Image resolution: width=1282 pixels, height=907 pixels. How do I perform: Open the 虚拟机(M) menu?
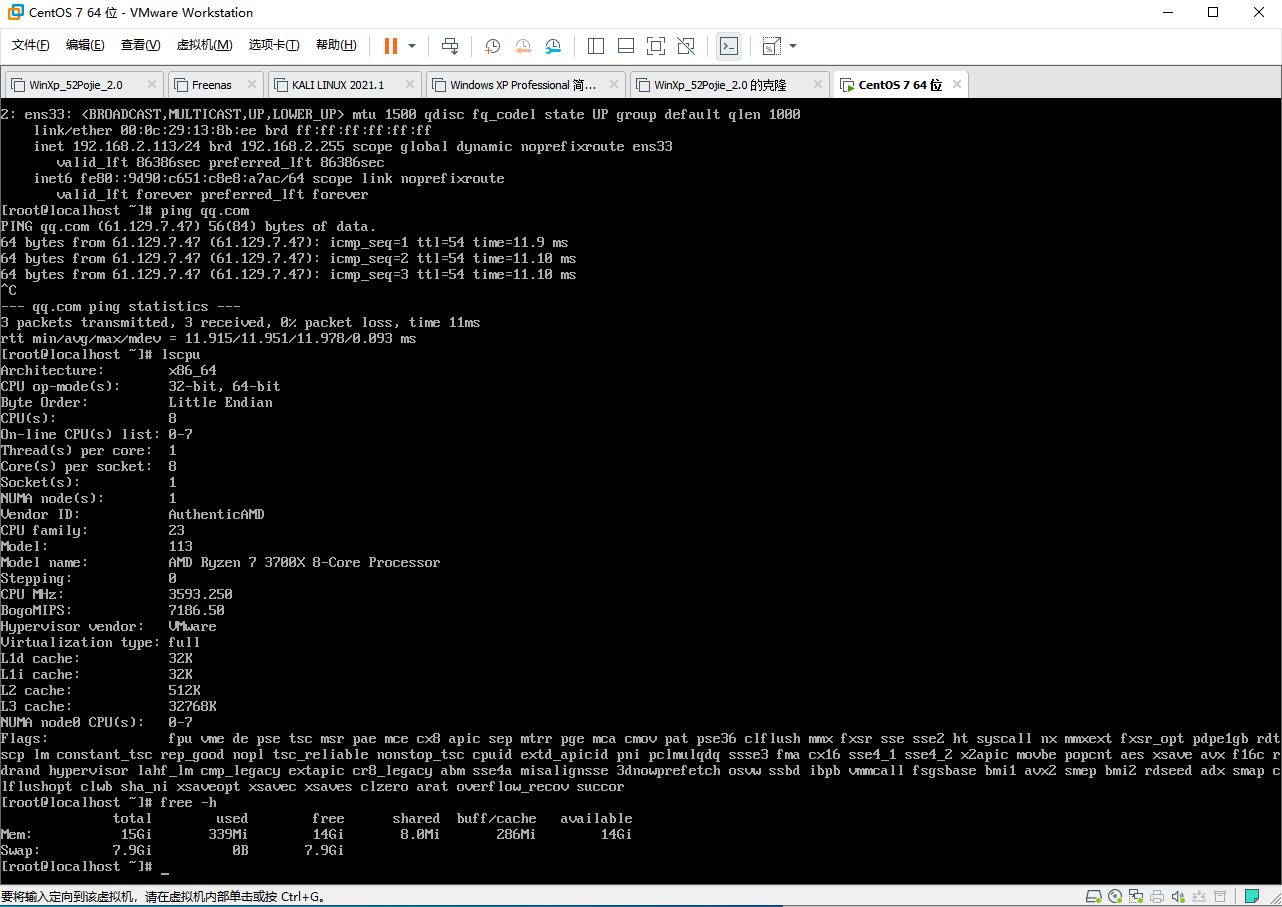[x=204, y=45]
